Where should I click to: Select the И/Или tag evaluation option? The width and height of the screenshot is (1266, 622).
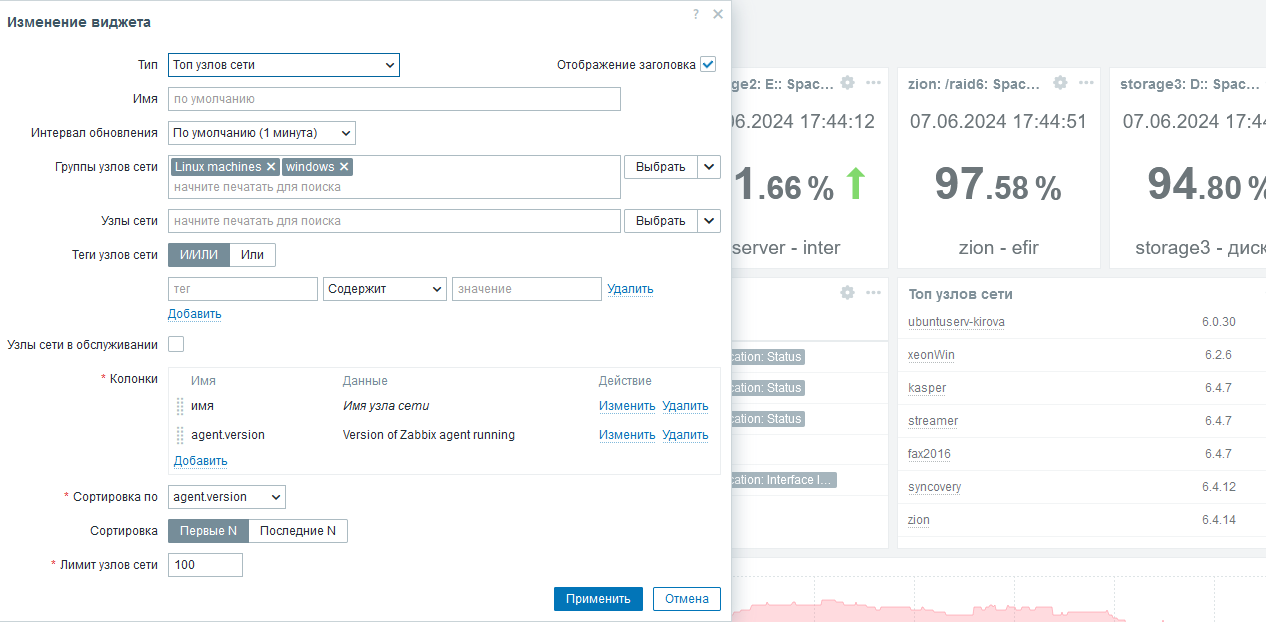199,255
